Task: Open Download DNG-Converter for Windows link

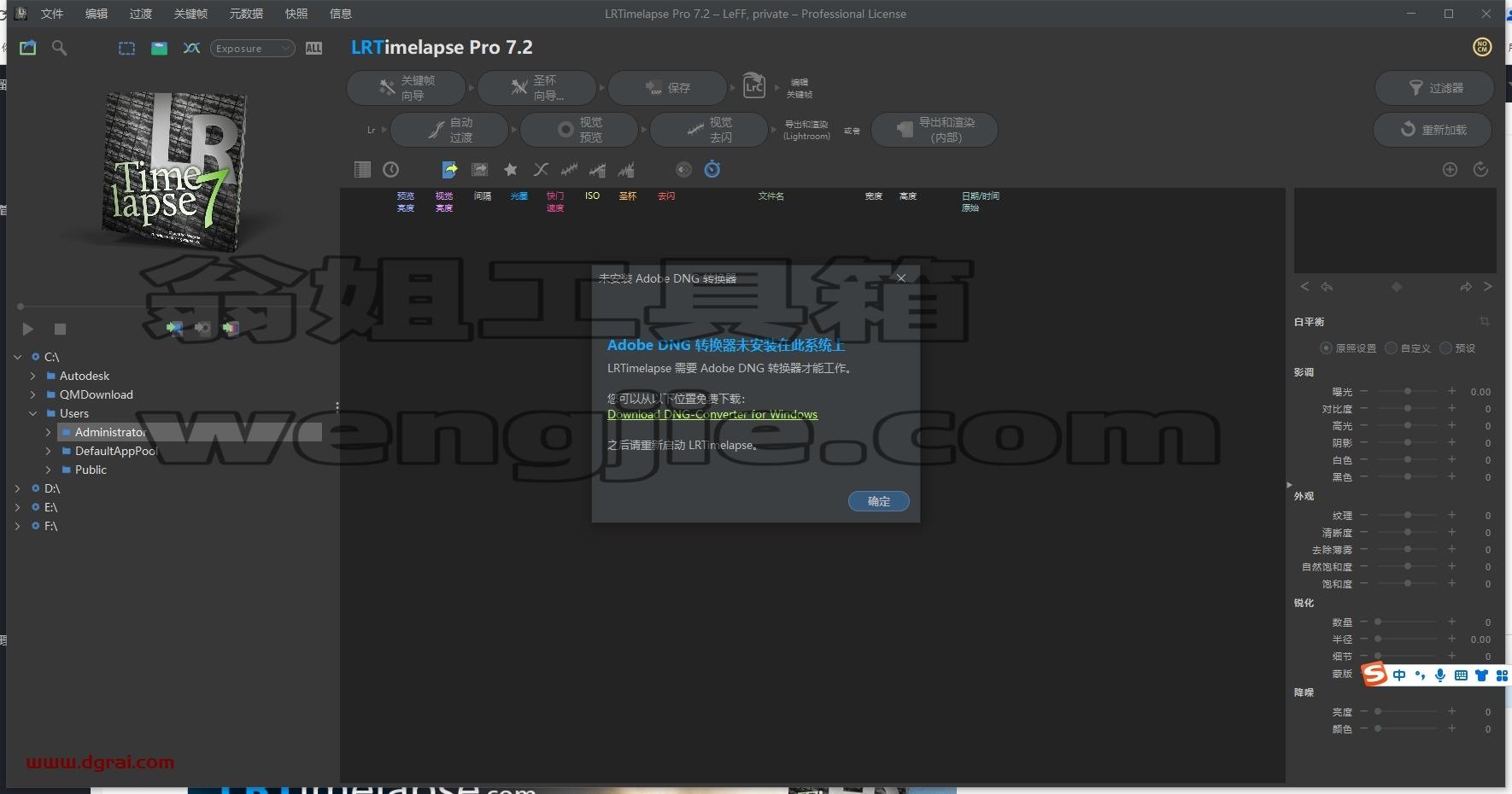Action: 712,414
